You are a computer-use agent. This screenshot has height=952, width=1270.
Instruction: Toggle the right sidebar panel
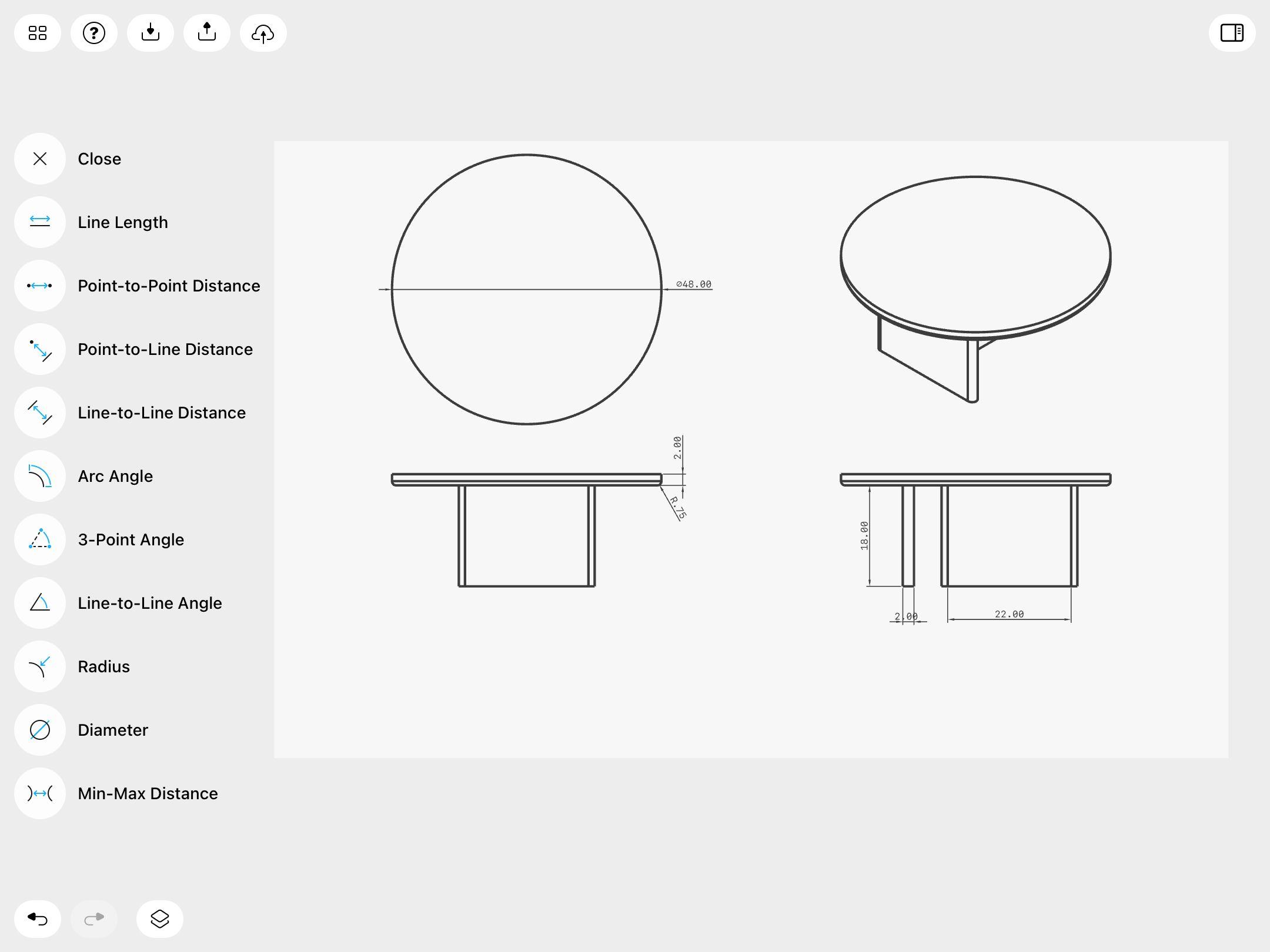[x=1232, y=33]
